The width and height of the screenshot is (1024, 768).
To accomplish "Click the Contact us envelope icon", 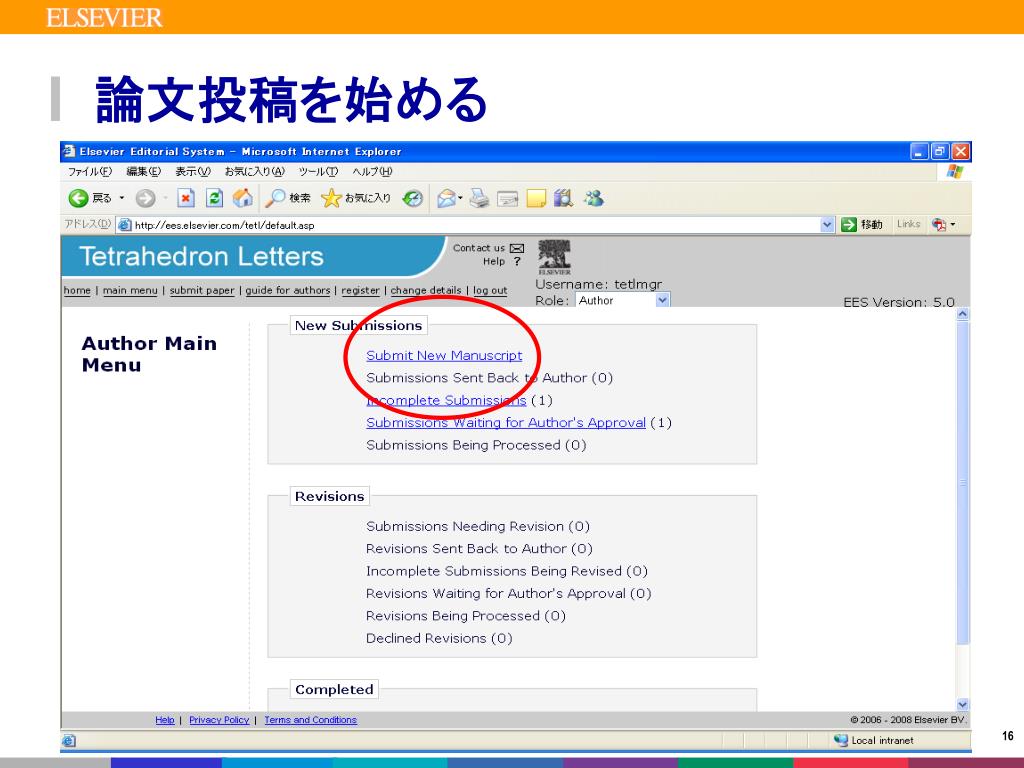I will click(517, 248).
